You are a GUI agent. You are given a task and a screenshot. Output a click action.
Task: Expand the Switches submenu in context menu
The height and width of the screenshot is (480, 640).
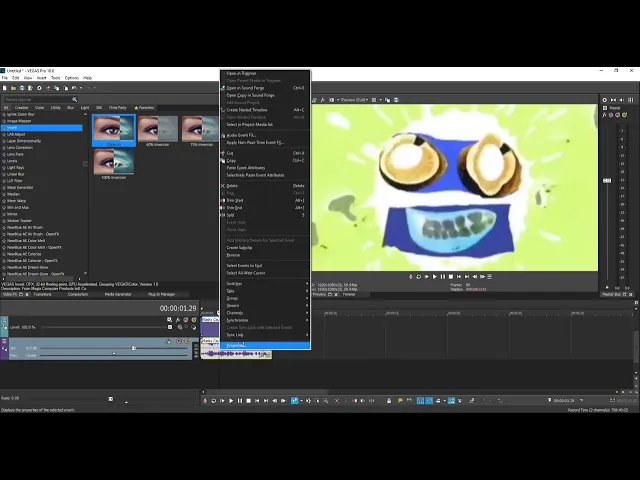click(x=264, y=284)
